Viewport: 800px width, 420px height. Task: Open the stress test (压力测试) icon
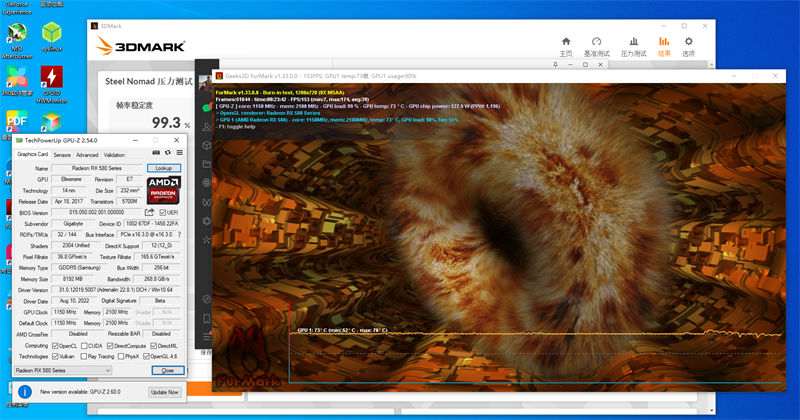click(632, 44)
